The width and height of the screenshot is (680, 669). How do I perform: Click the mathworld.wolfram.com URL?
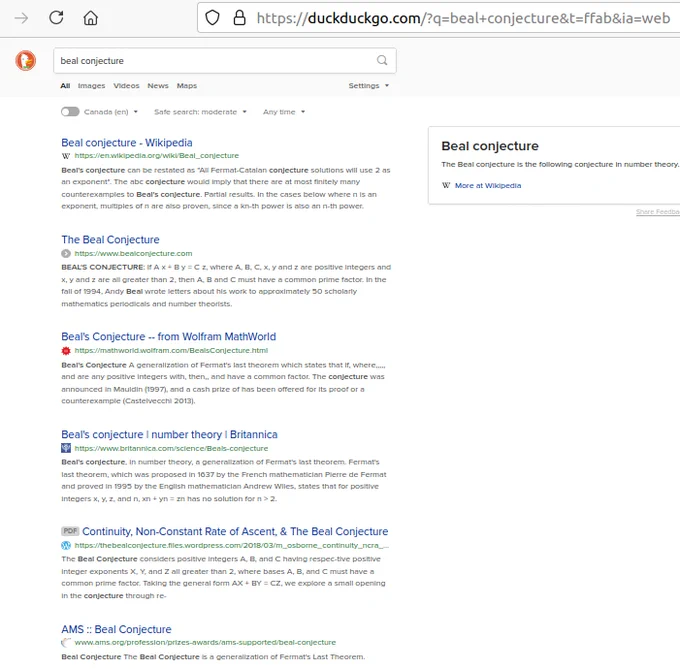tap(171, 350)
